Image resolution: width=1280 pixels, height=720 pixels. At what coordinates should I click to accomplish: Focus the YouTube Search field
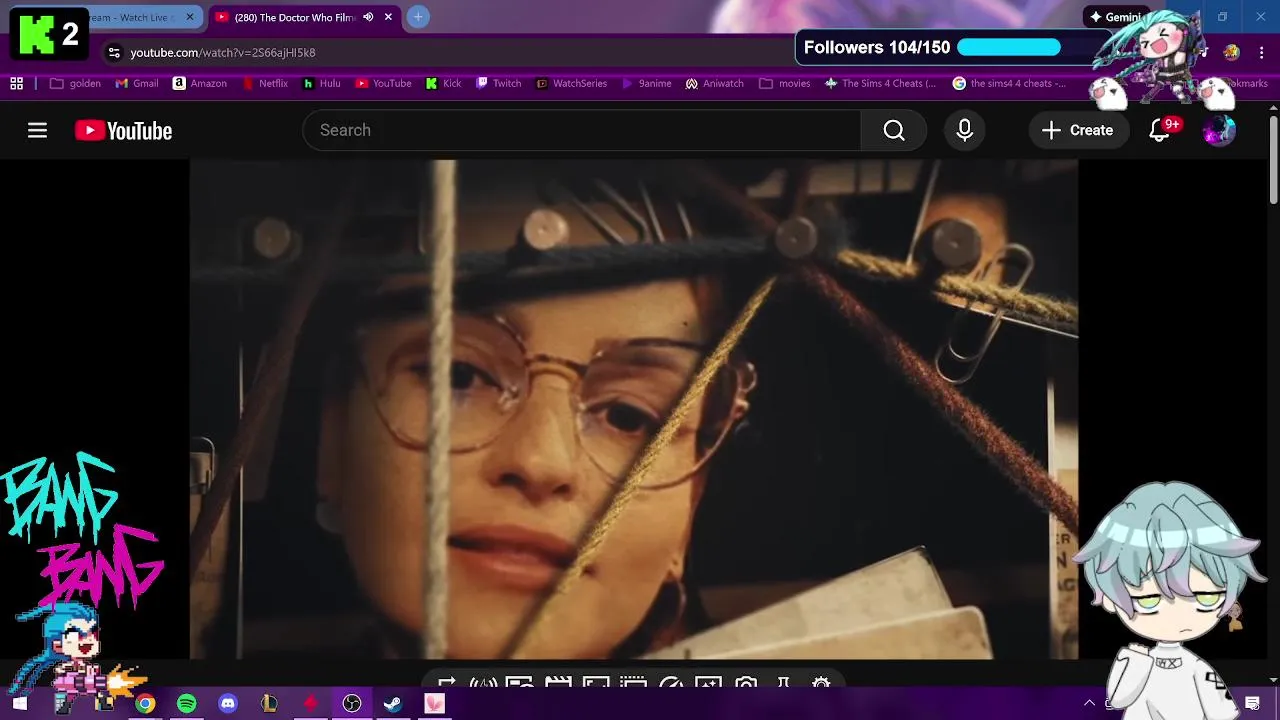[582, 130]
